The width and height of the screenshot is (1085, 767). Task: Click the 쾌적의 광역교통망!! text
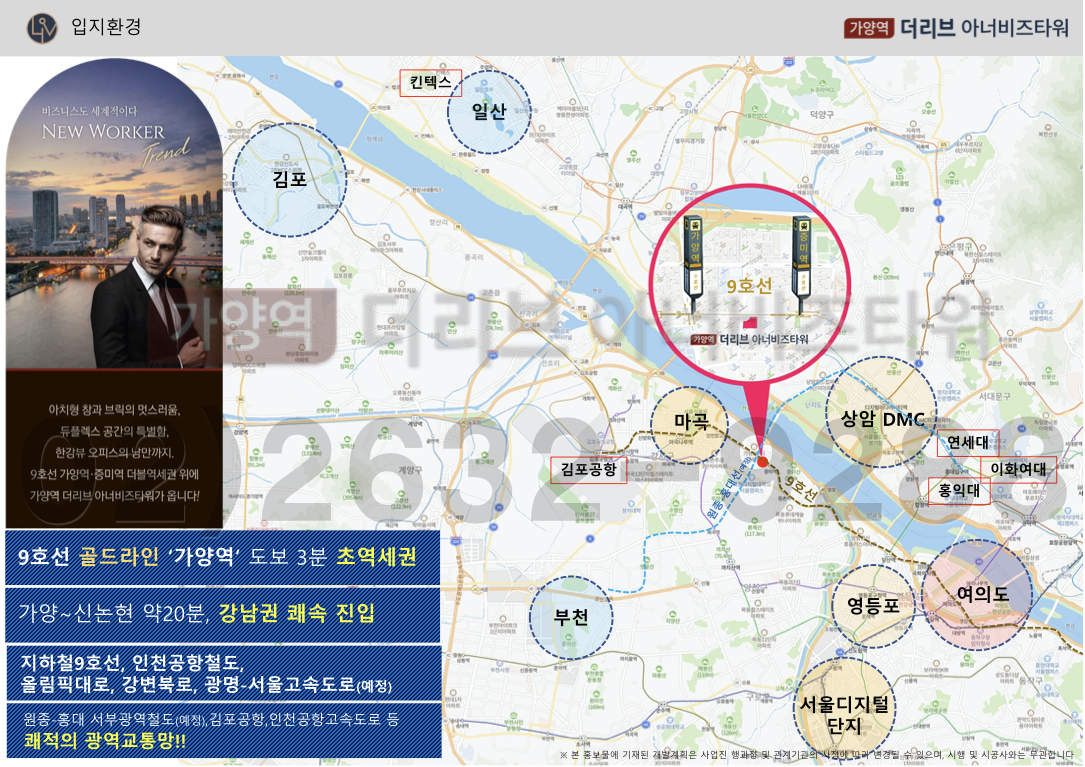pos(104,741)
